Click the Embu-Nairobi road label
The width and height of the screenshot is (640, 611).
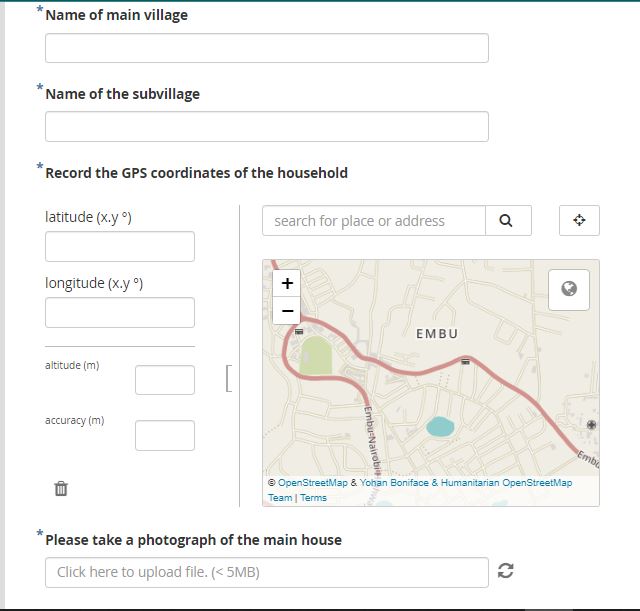pos(373,441)
